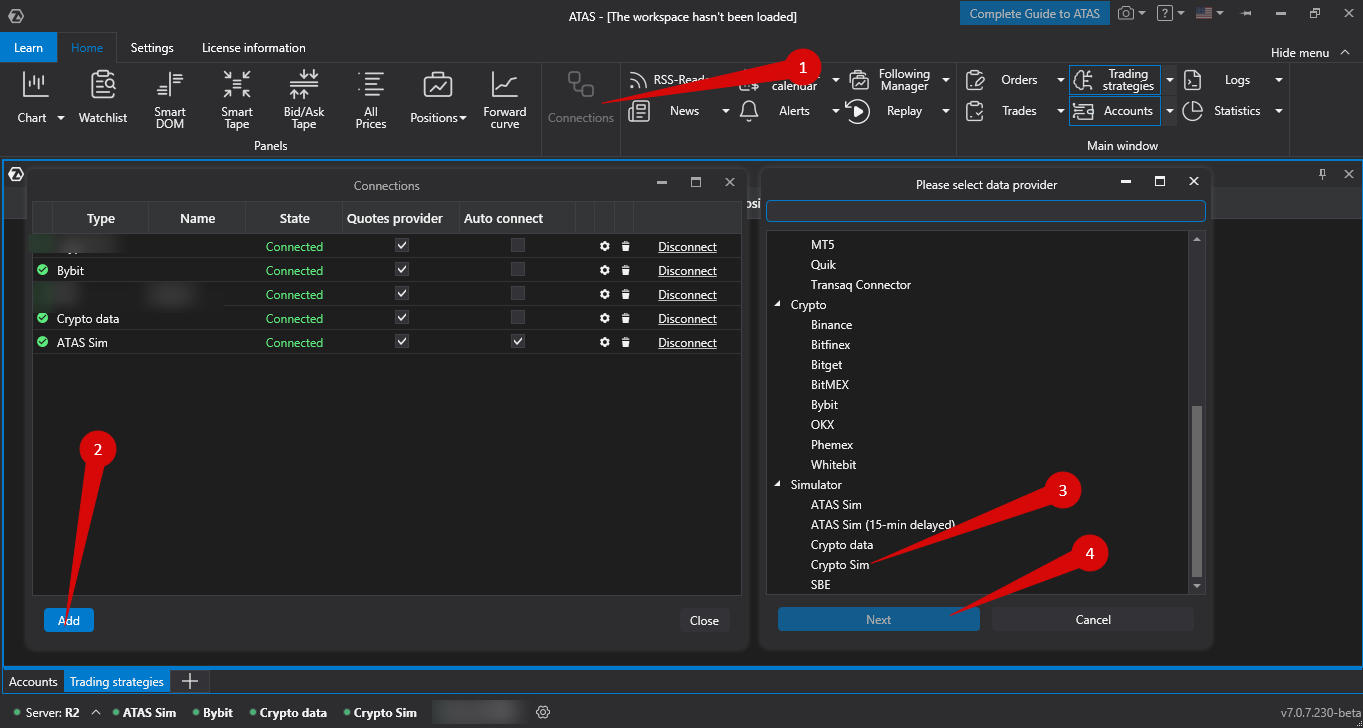Click the data provider search field

tap(986, 211)
